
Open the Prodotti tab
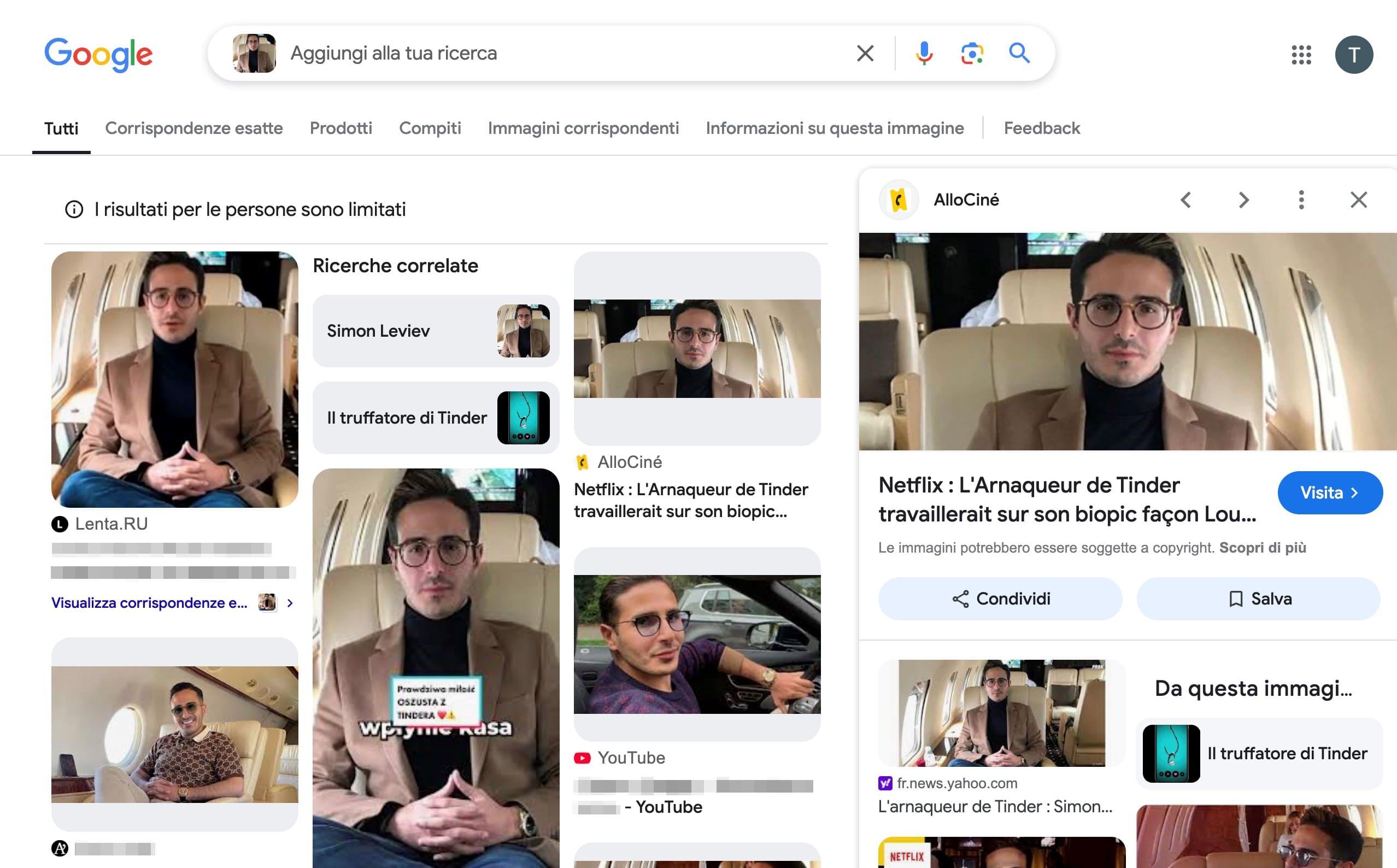(341, 128)
